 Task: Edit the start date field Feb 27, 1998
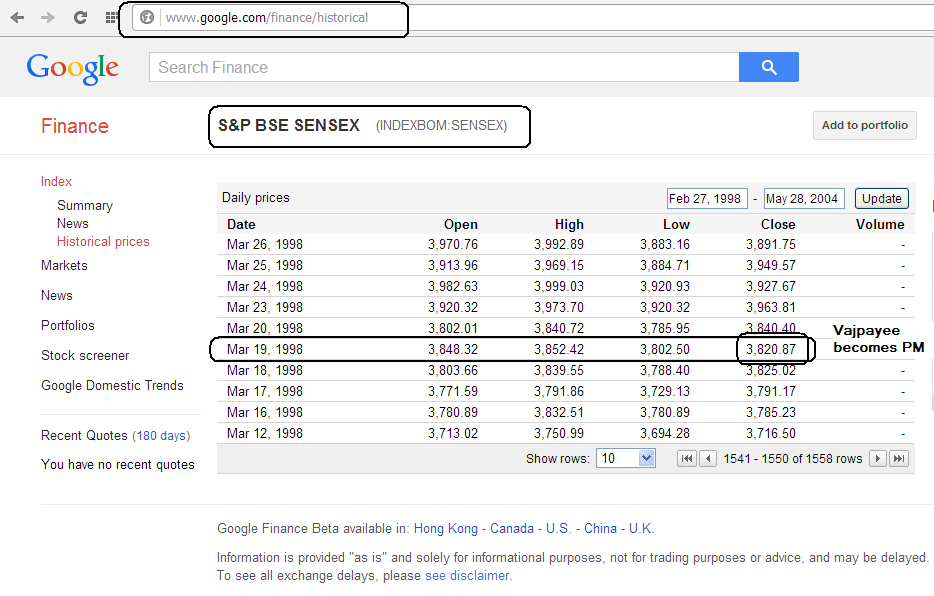pos(706,199)
